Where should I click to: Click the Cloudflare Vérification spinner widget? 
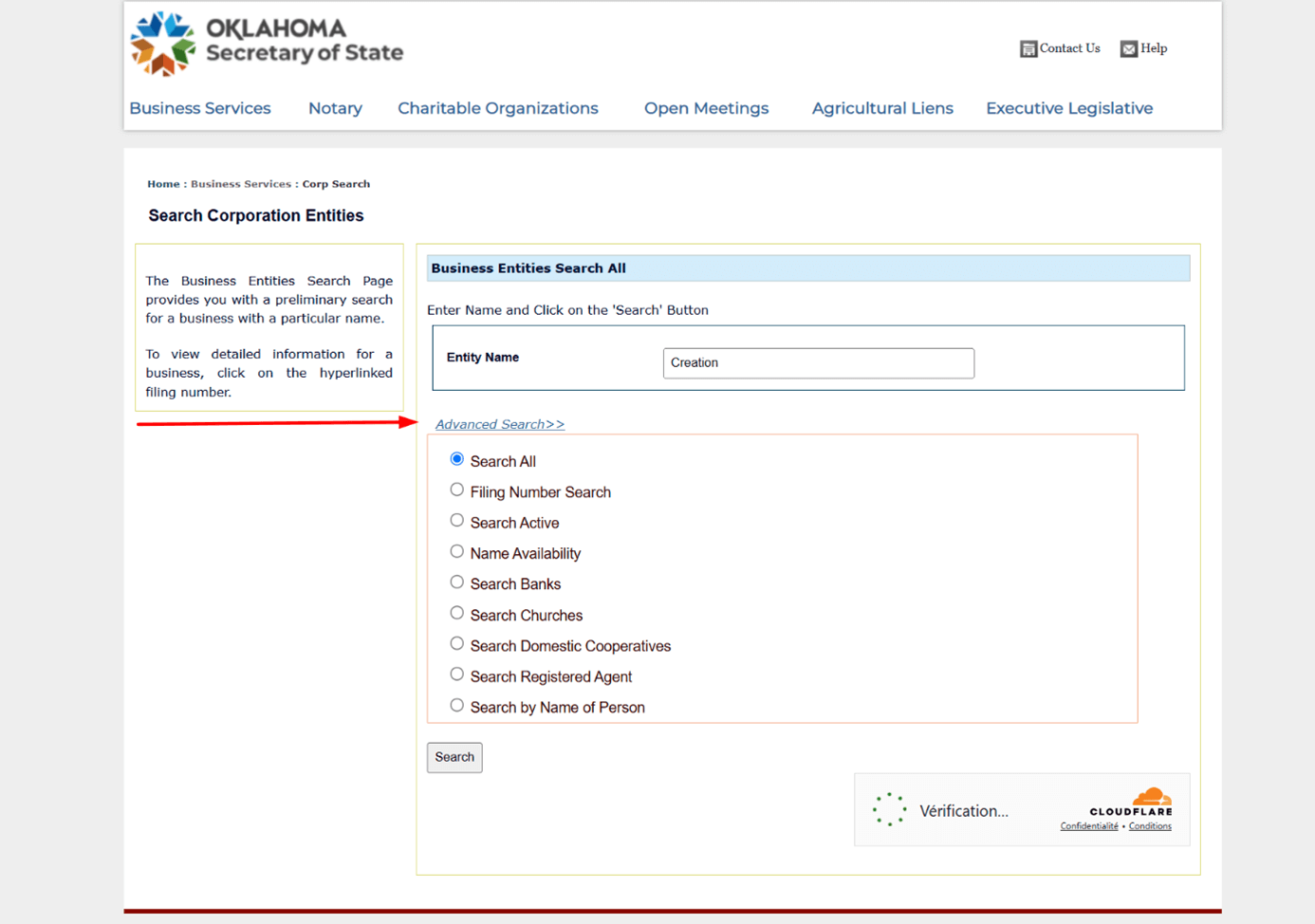pyautogui.click(x=890, y=809)
